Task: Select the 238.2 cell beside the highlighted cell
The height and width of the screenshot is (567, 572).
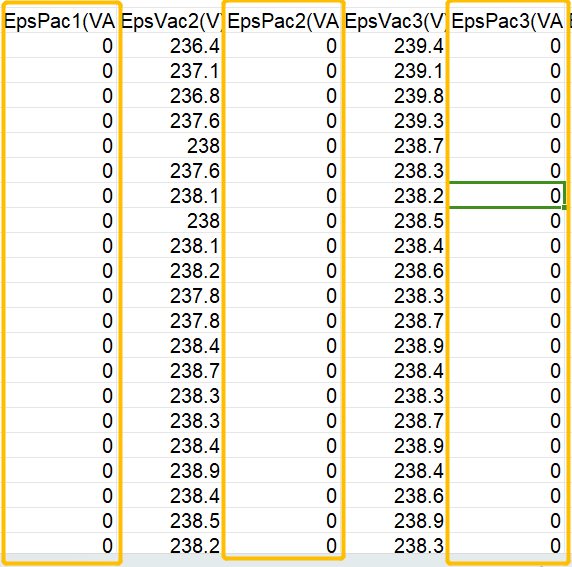Action: click(395, 196)
